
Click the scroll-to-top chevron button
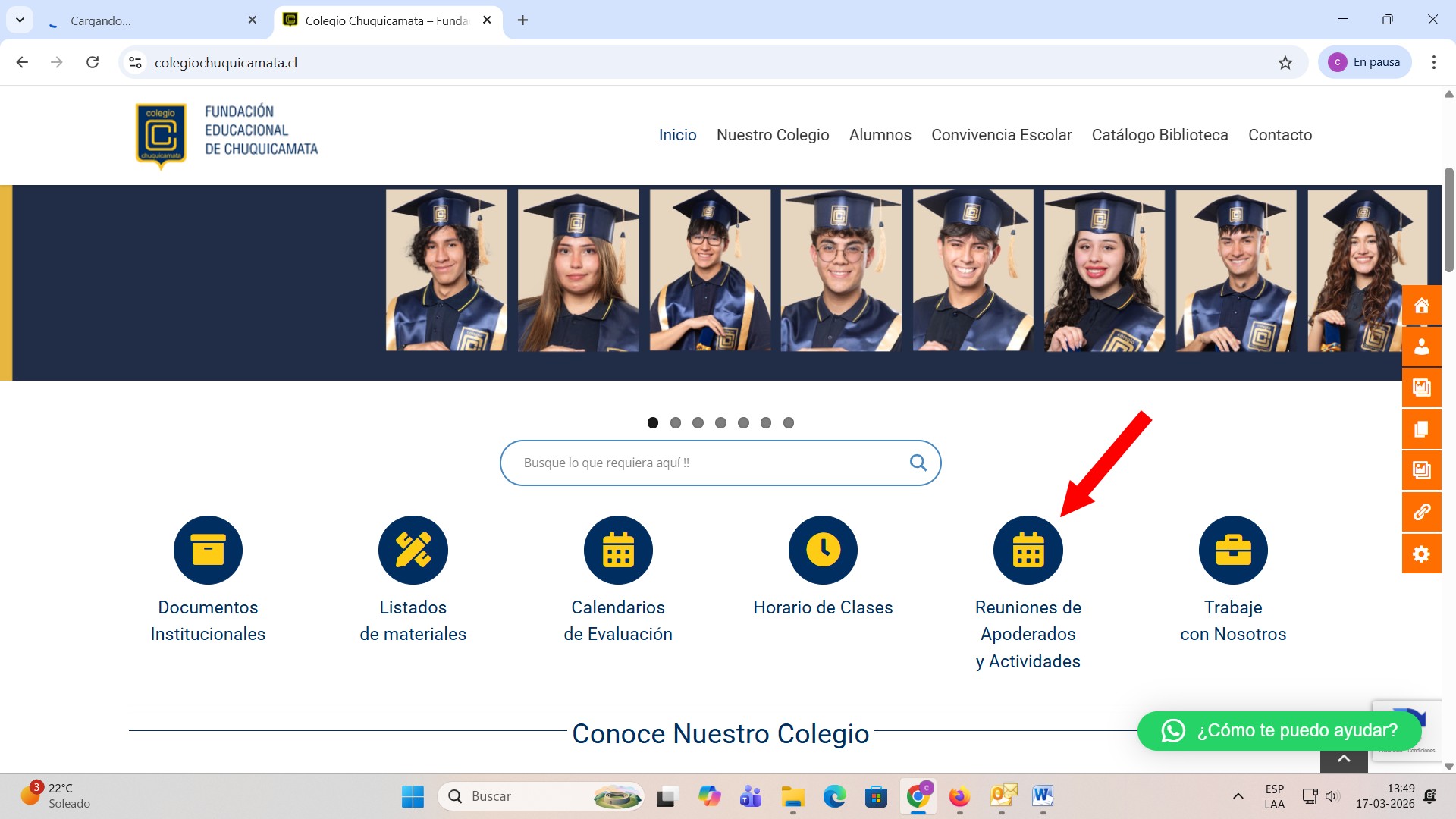(x=1343, y=759)
